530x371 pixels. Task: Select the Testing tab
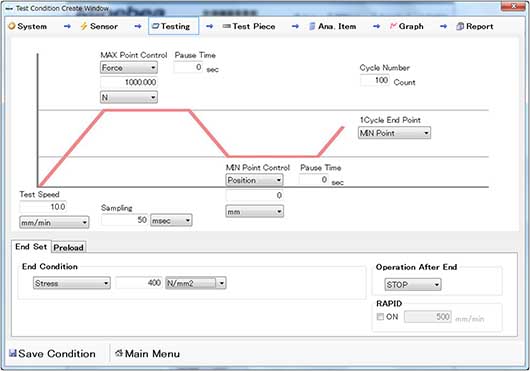point(173,26)
